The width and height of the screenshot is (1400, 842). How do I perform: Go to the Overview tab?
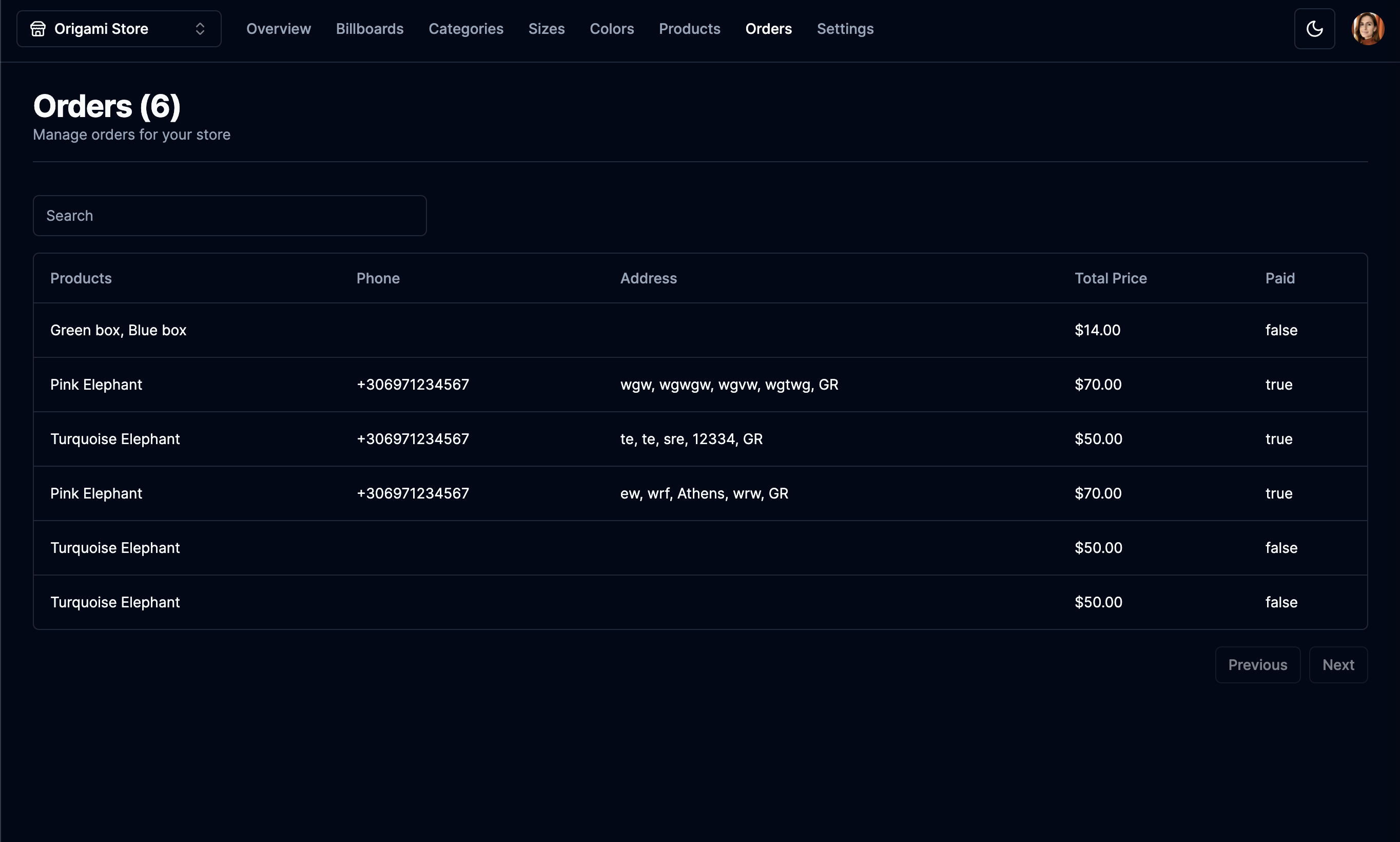click(x=279, y=29)
